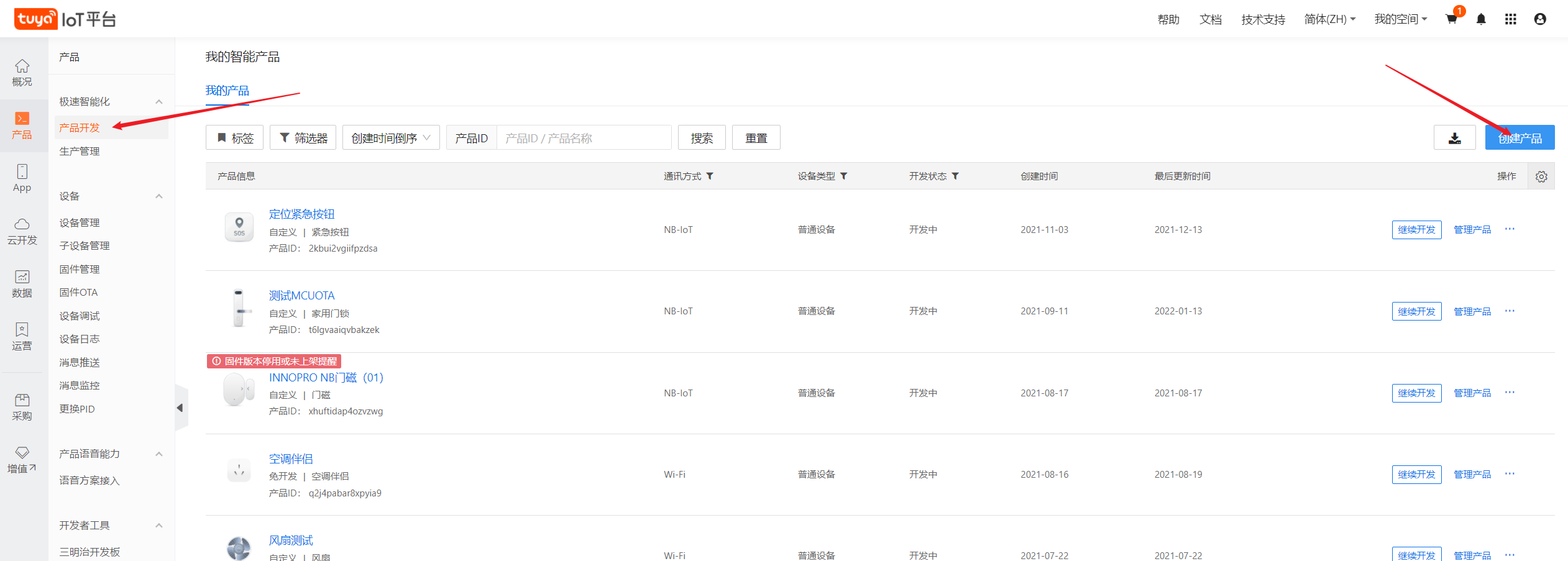Click the Tuya IoT platform logo
The image size is (1568, 561).
pyautogui.click(x=65, y=19)
